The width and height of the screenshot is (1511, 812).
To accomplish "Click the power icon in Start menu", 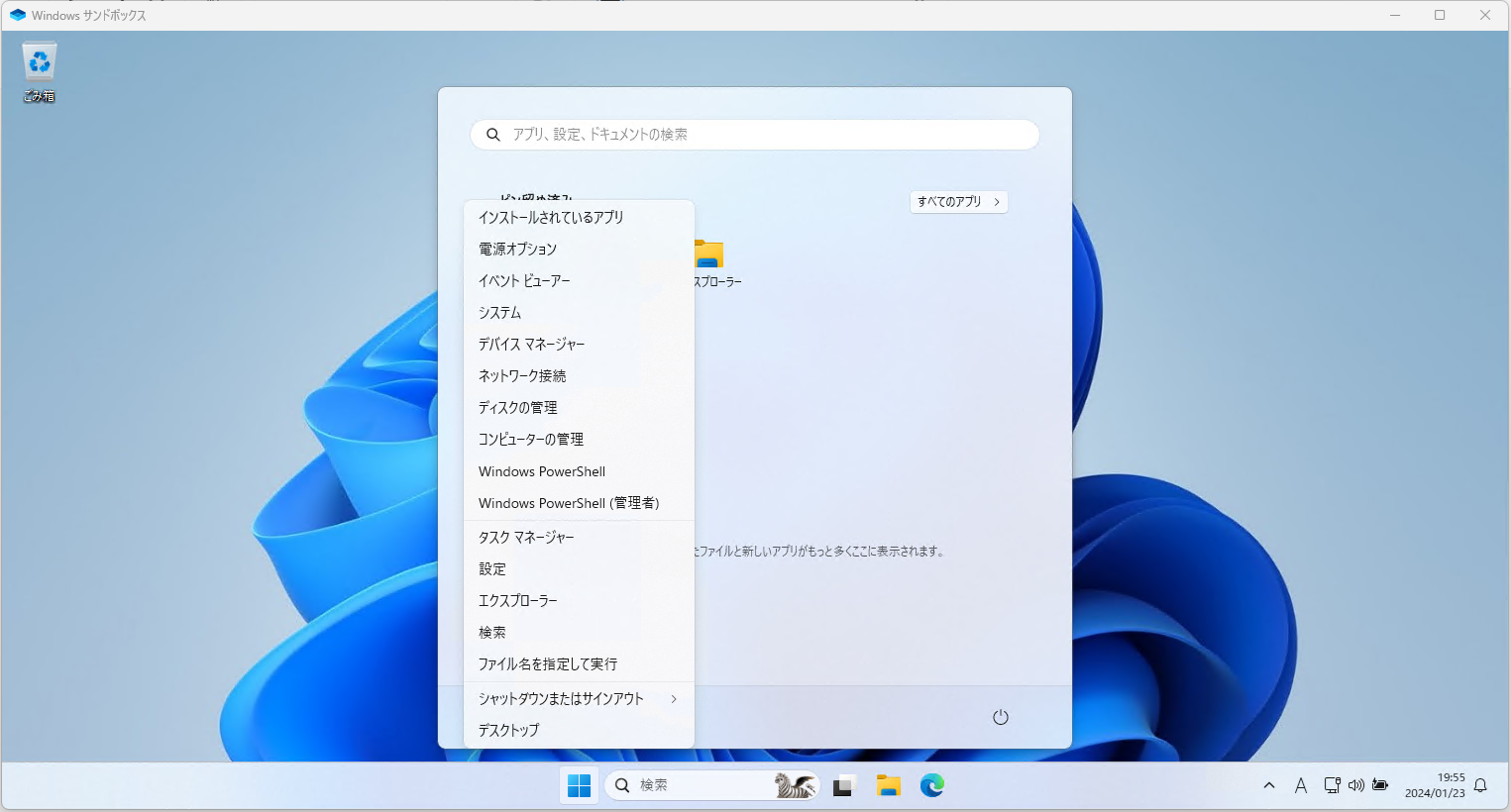I will (x=1001, y=717).
